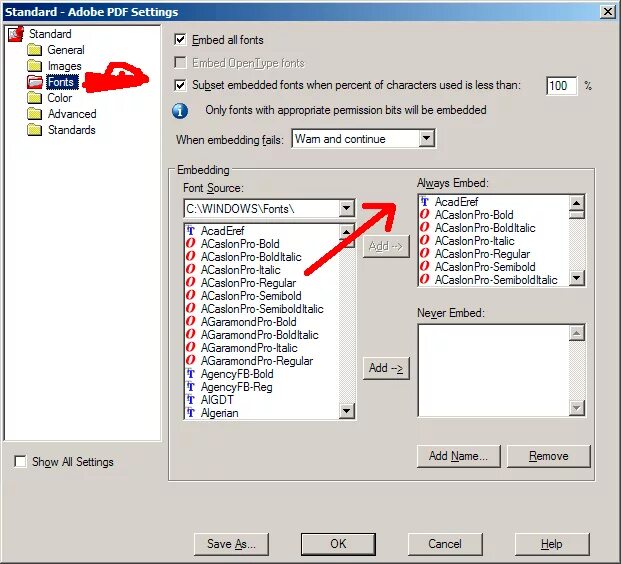The width and height of the screenshot is (621, 564).
Task: Click OK to confirm settings
Action: 338,544
